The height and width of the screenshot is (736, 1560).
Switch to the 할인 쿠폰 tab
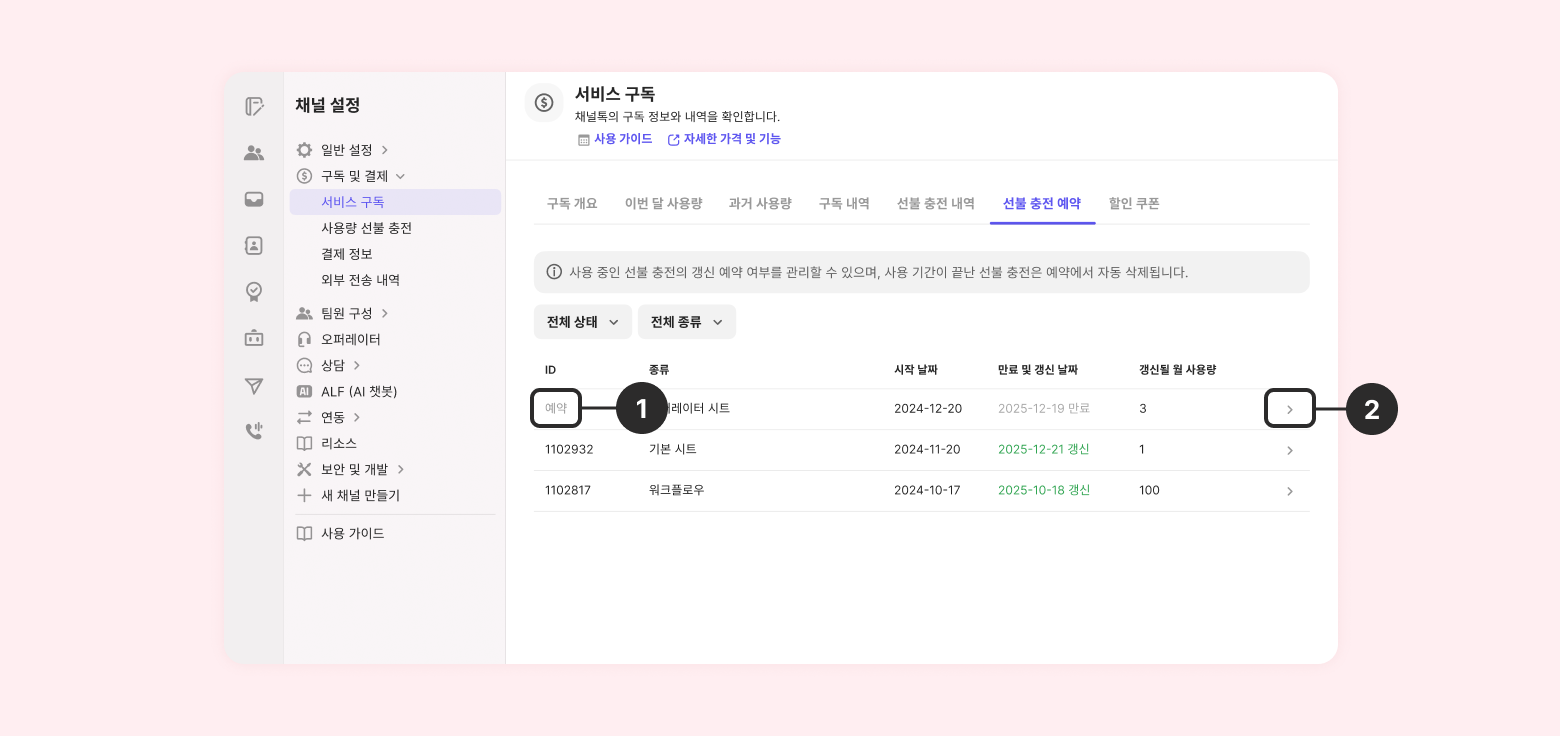point(1134,204)
